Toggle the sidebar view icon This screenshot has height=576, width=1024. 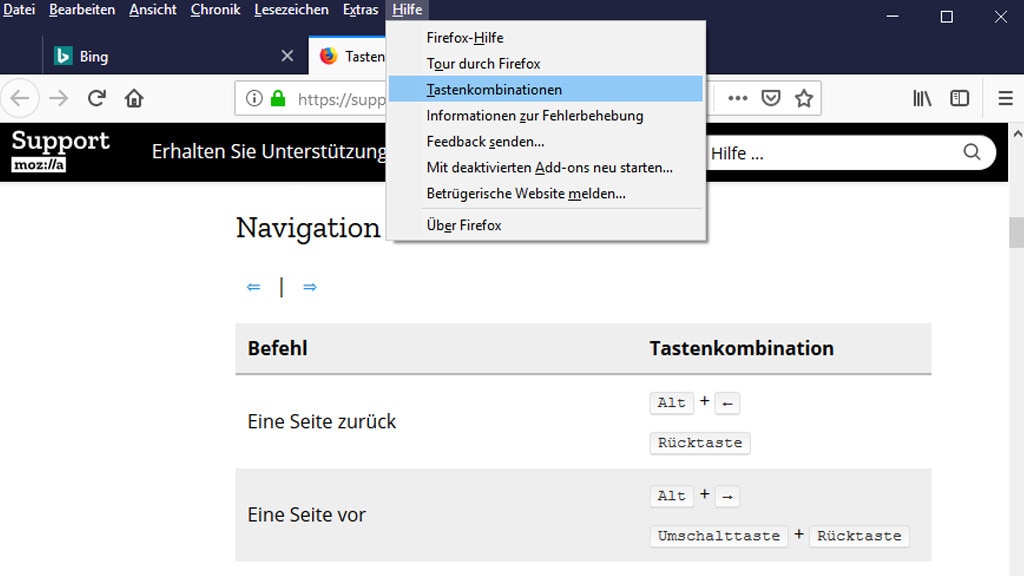pyautogui.click(x=959, y=99)
